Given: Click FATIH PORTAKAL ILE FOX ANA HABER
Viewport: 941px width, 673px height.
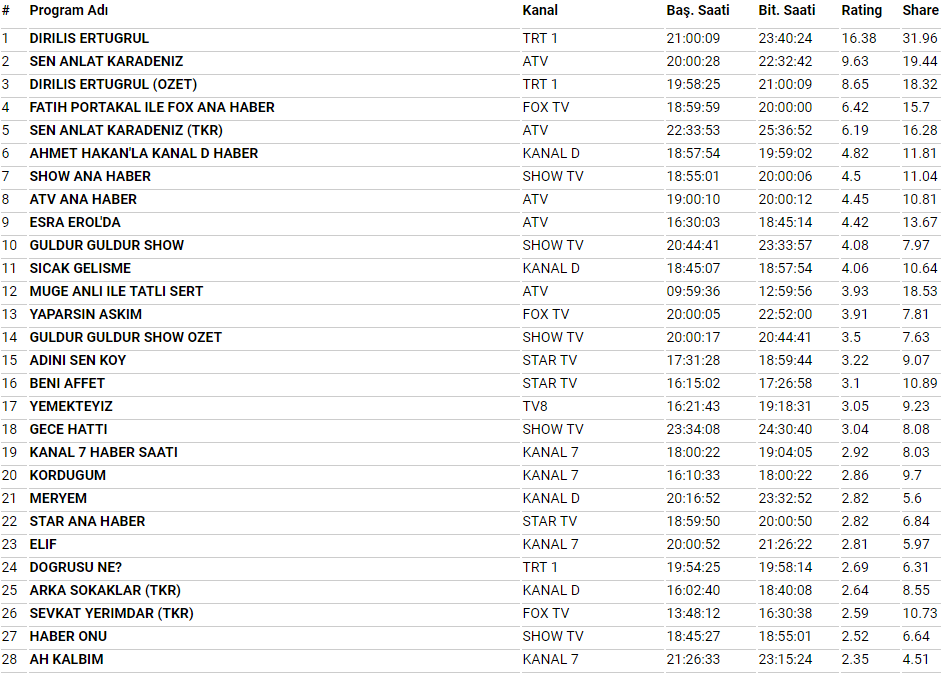Looking at the screenshot, I should point(152,107).
